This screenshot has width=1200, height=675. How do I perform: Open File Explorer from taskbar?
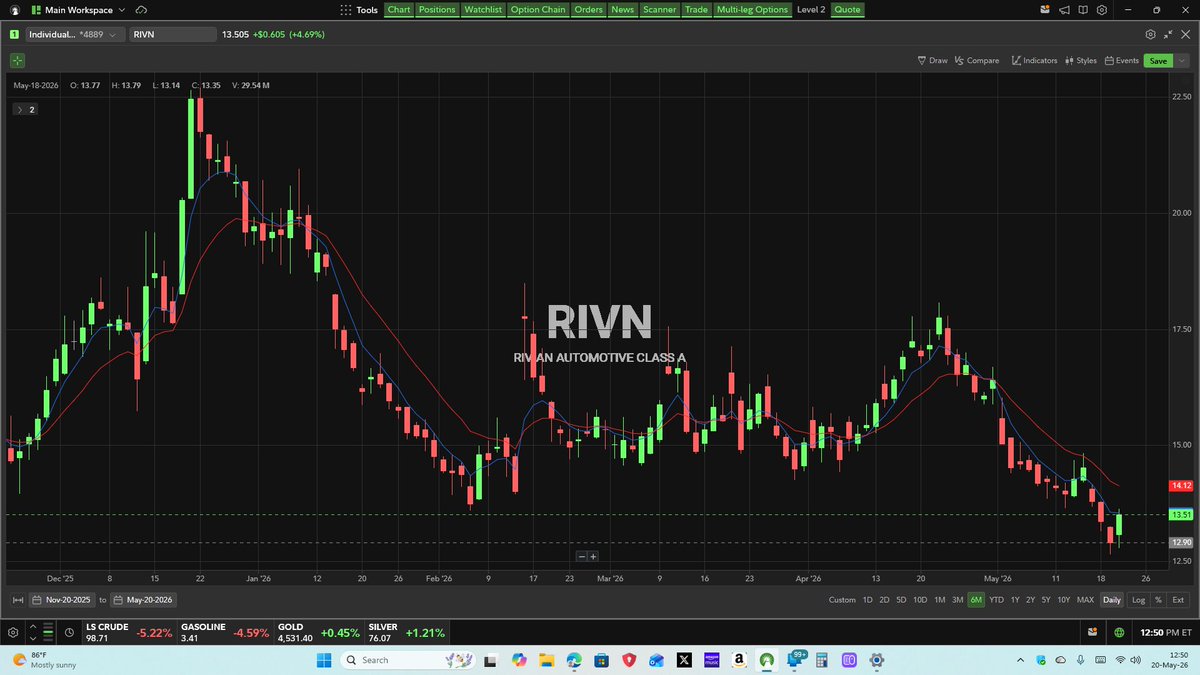[545, 660]
